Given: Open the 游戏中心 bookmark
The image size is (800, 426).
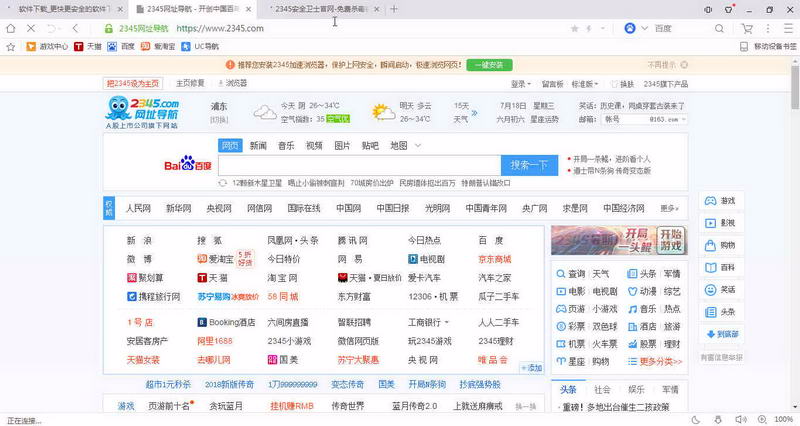Looking at the screenshot, I should click(x=47, y=46).
